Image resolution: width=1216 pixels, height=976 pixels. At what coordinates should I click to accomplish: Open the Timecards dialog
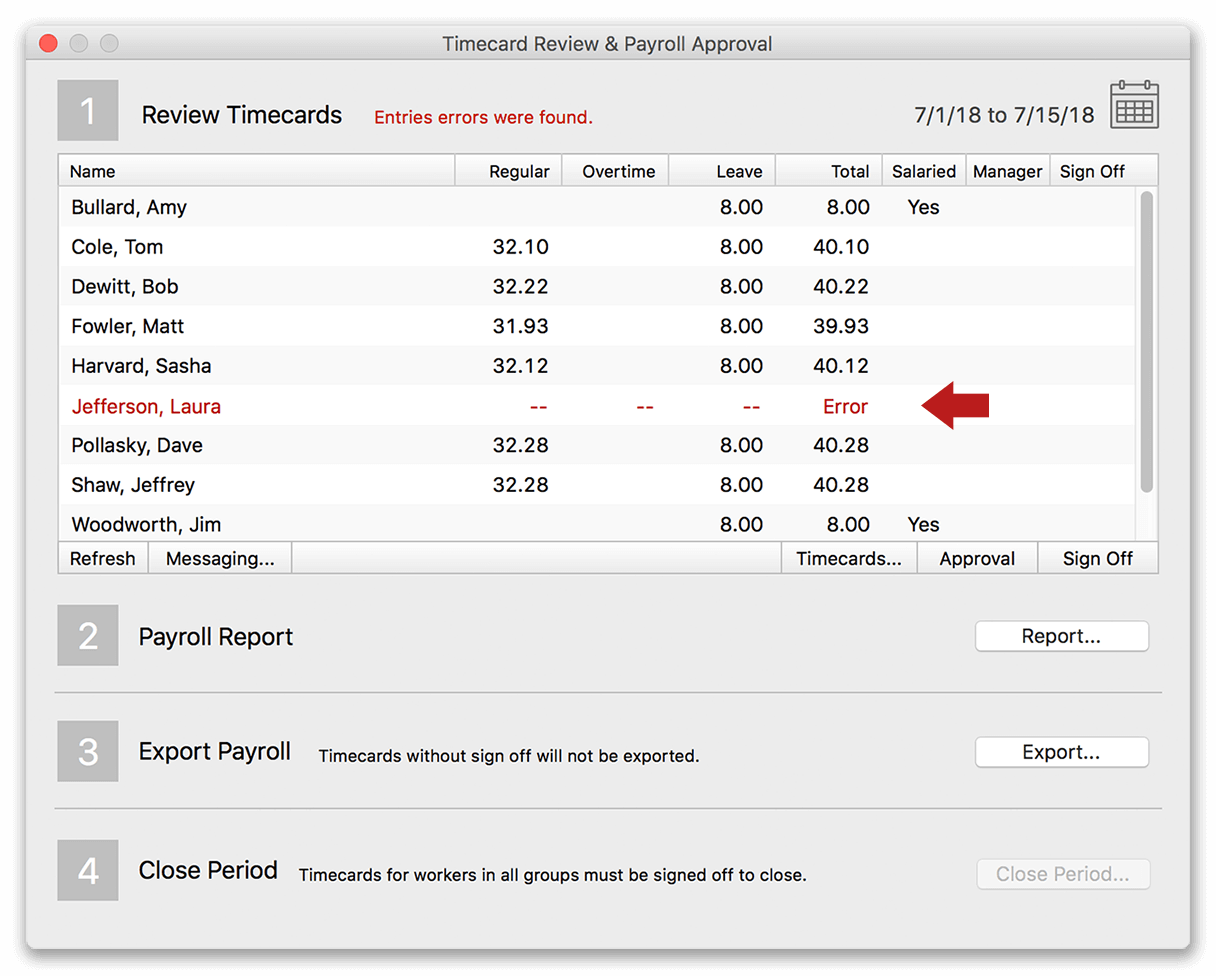pos(848,558)
